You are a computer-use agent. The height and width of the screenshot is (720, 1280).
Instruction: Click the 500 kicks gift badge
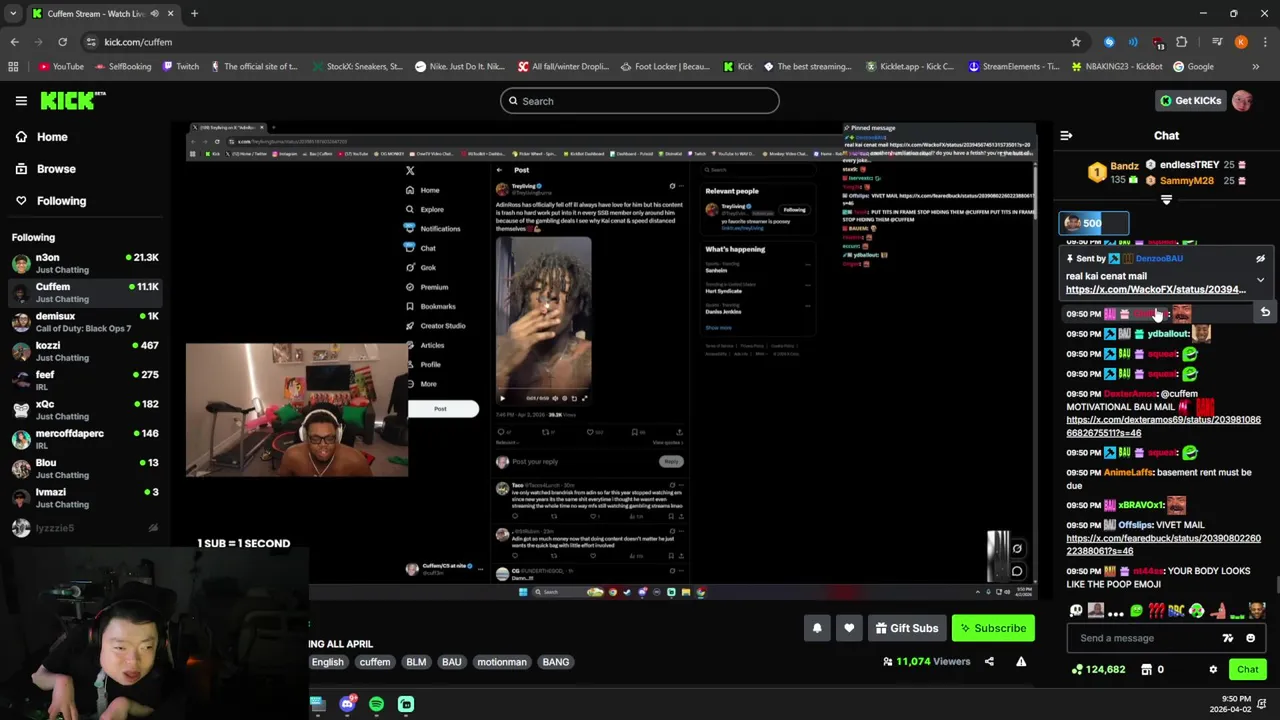coord(1094,223)
